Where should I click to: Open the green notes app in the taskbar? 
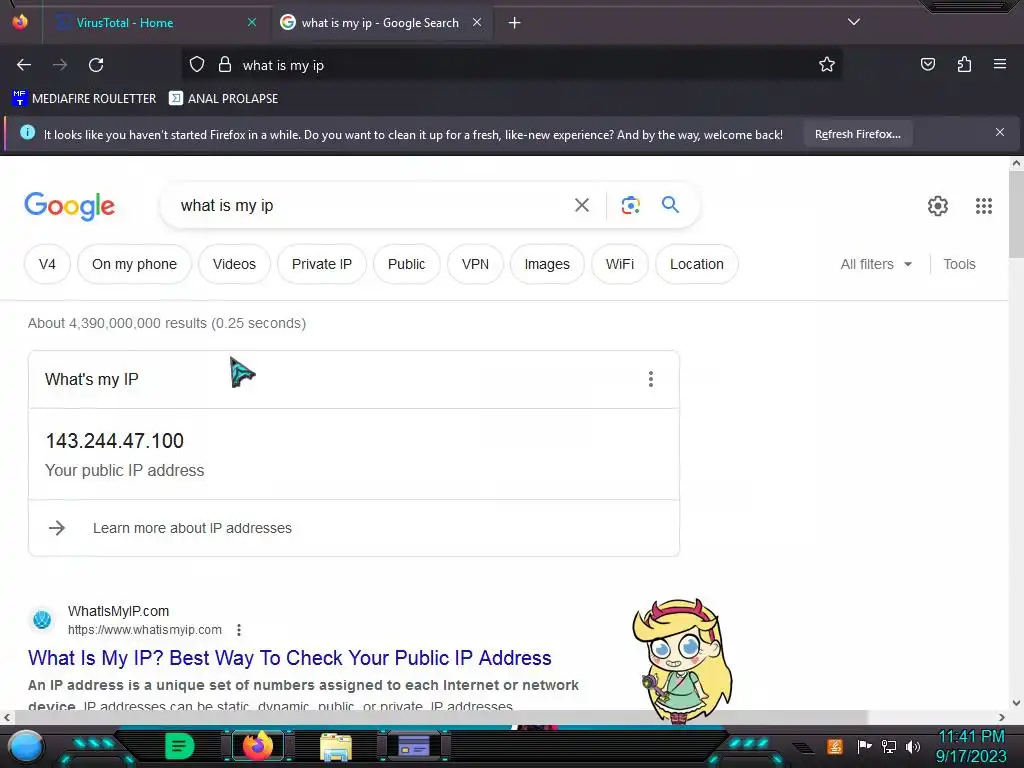(x=180, y=746)
